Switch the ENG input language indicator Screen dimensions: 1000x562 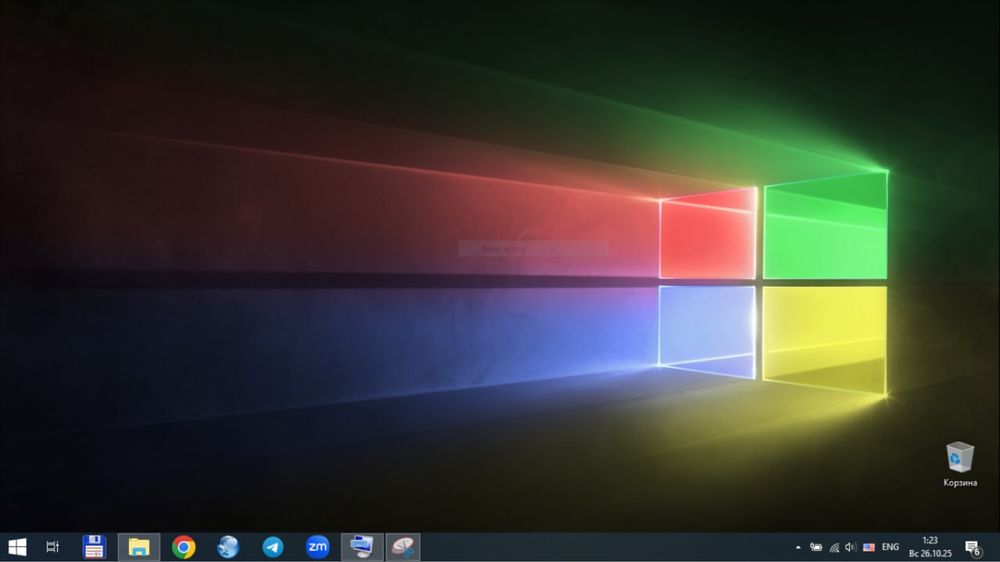[890, 547]
